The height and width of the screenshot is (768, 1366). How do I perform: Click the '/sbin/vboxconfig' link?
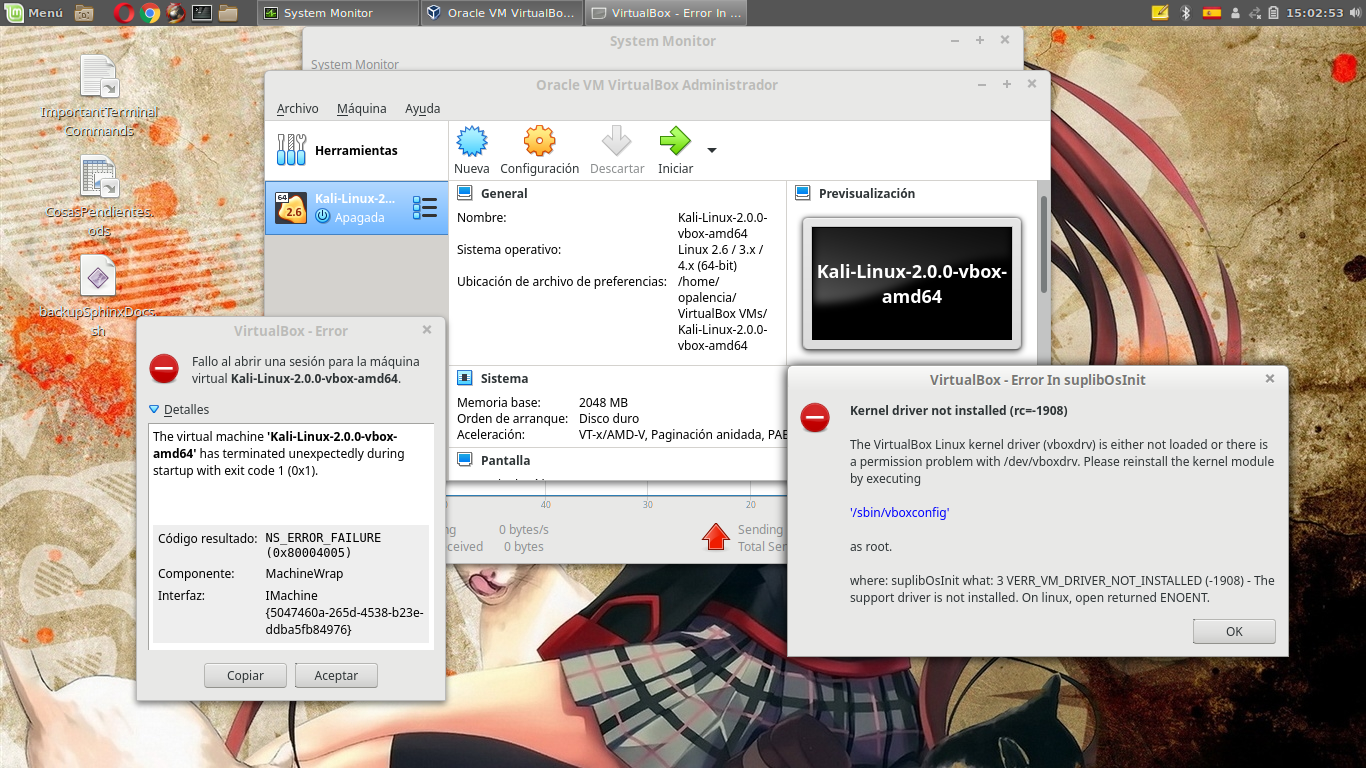[x=899, y=512]
